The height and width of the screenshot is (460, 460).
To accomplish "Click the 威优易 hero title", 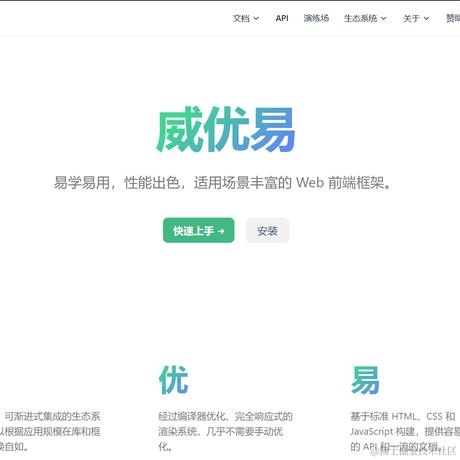I will pyautogui.click(x=226, y=130).
